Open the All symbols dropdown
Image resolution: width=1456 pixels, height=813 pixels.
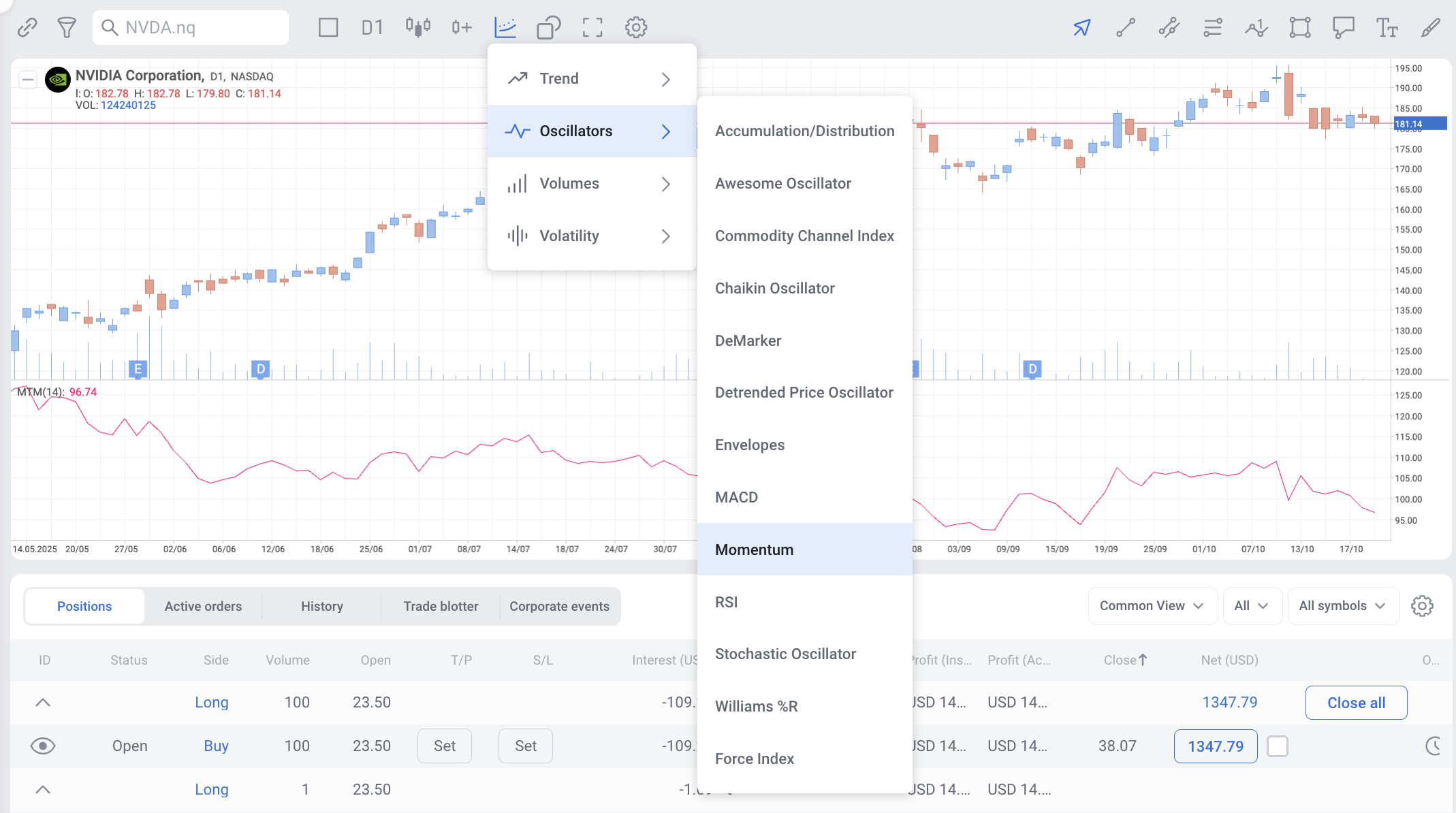pyautogui.click(x=1342, y=606)
